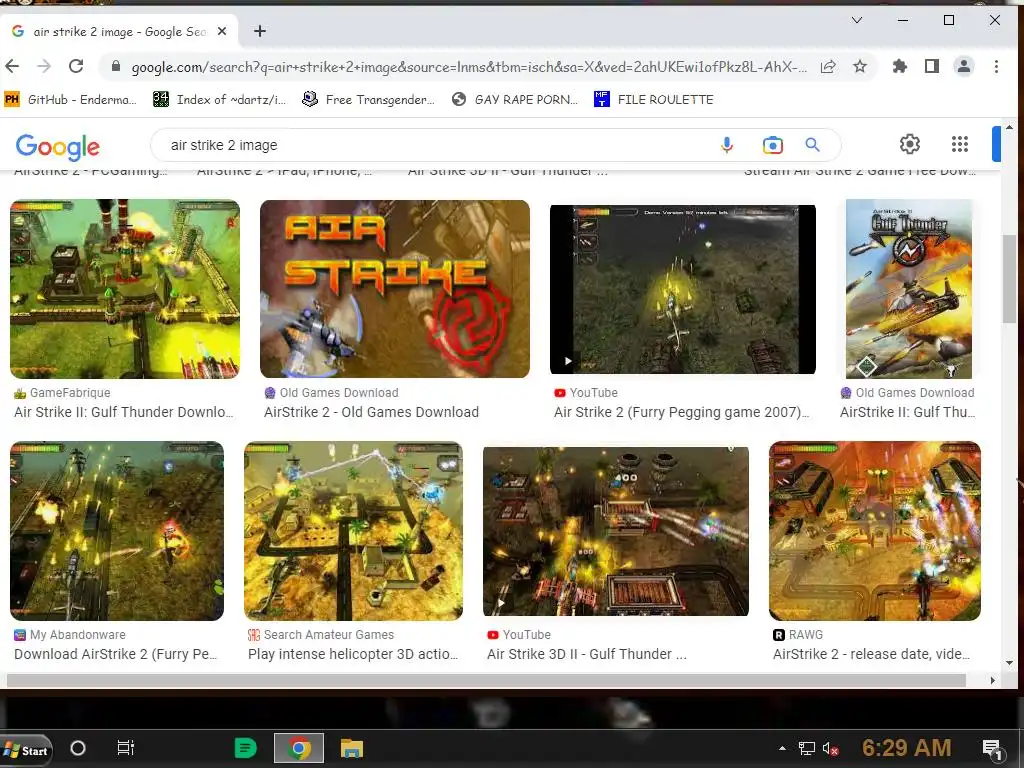Click the Google logo
This screenshot has width=1024, height=768.
click(57, 146)
